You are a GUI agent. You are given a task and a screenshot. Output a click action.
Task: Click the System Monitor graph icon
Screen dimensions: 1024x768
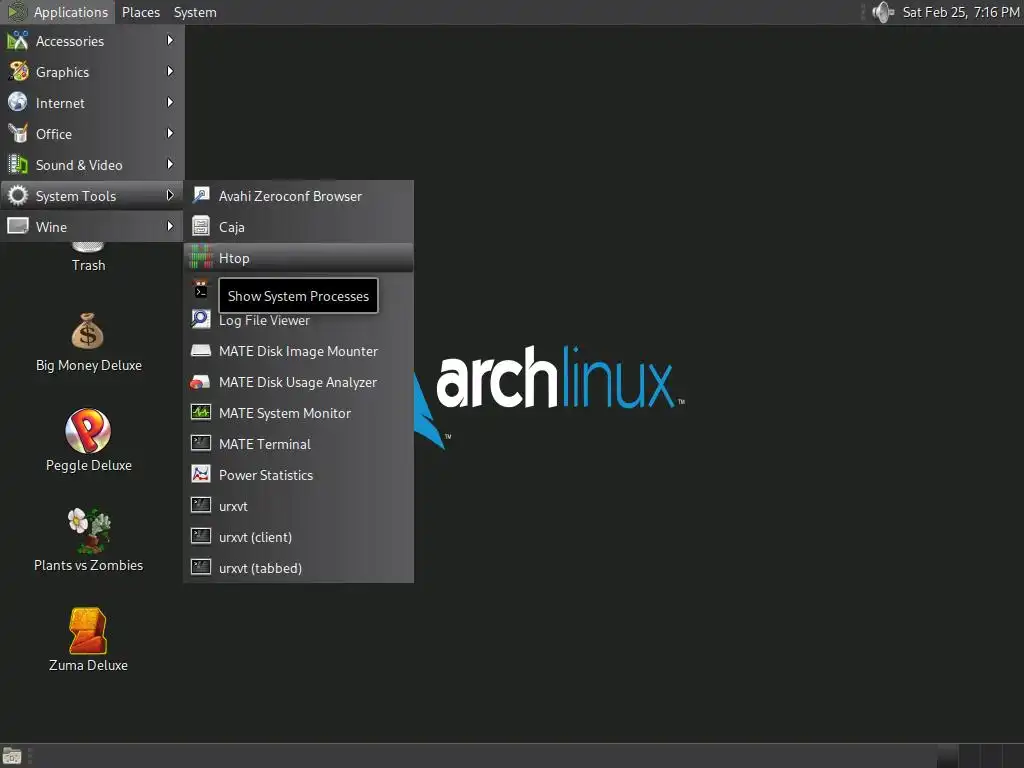[200, 412]
